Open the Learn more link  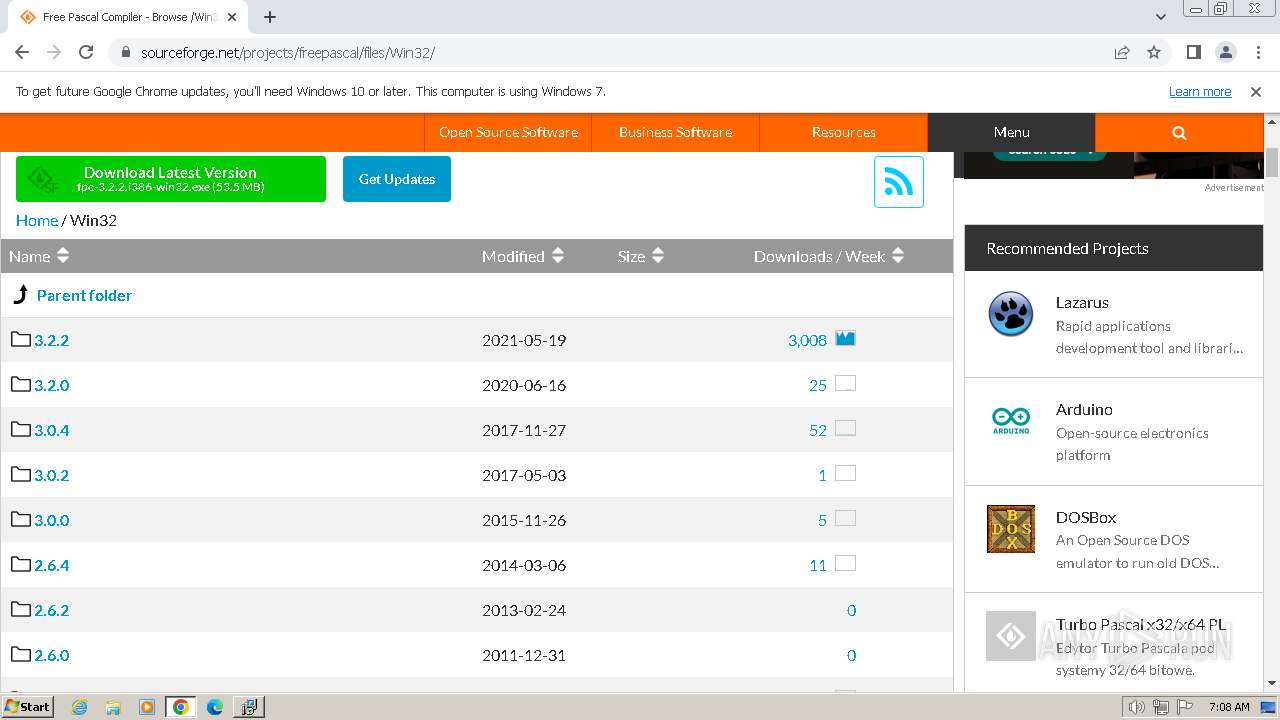(1200, 91)
